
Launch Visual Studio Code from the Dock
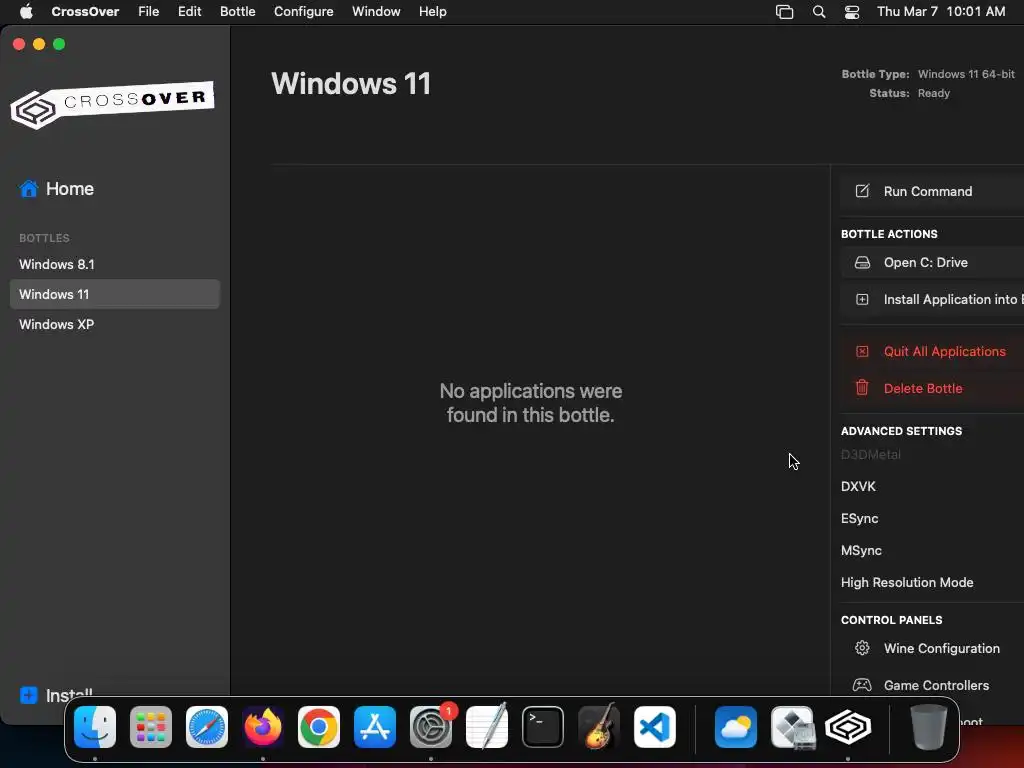654,727
